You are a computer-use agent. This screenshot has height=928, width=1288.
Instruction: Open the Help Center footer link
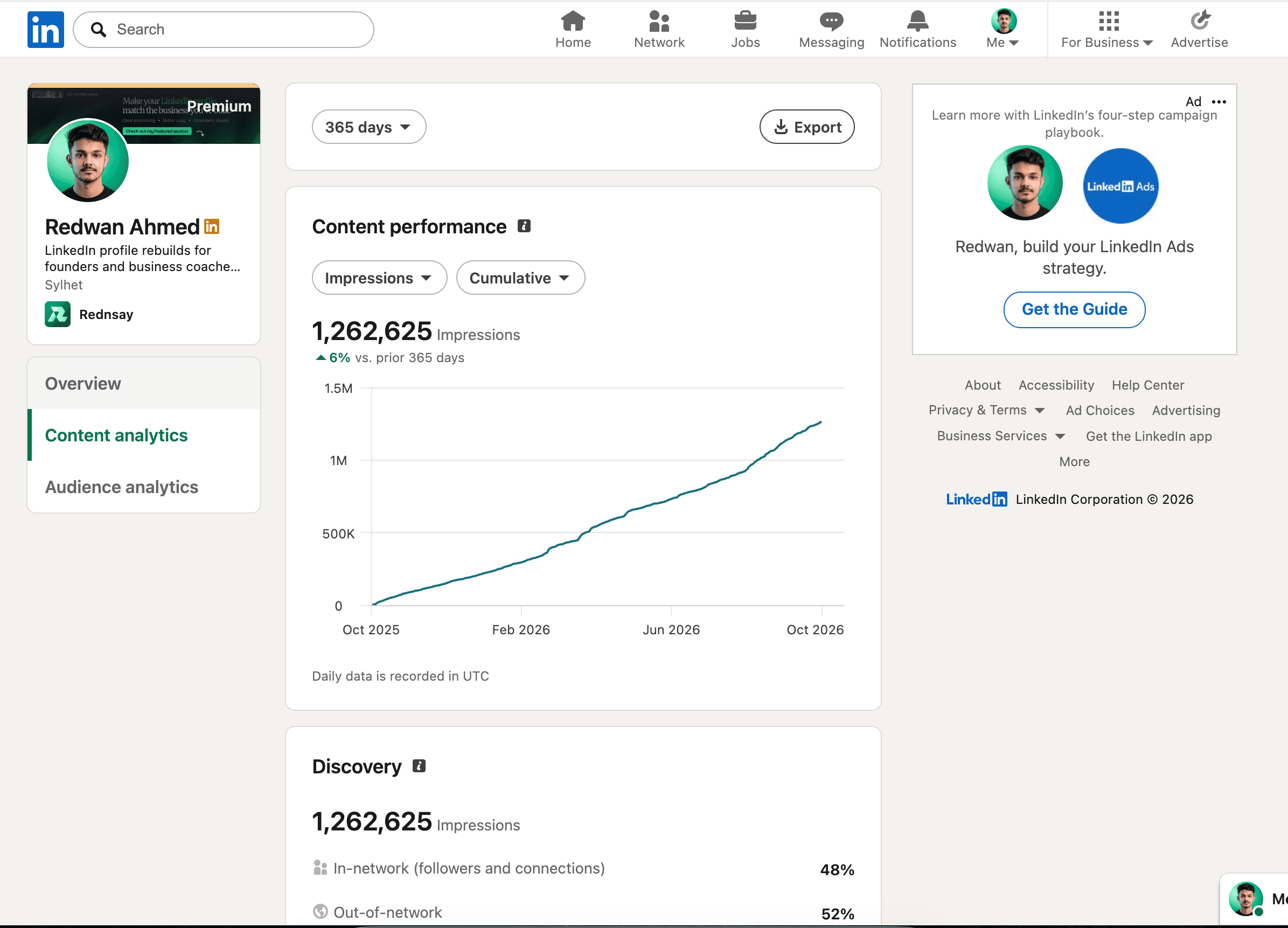click(x=1148, y=385)
